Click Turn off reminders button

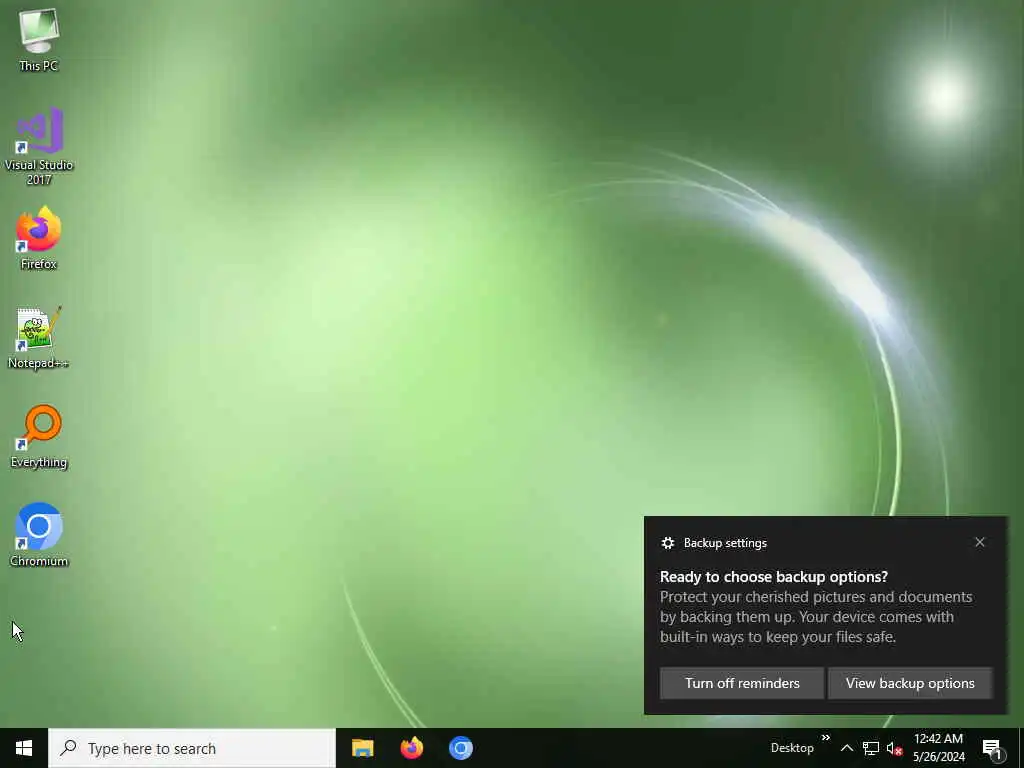click(742, 683)
